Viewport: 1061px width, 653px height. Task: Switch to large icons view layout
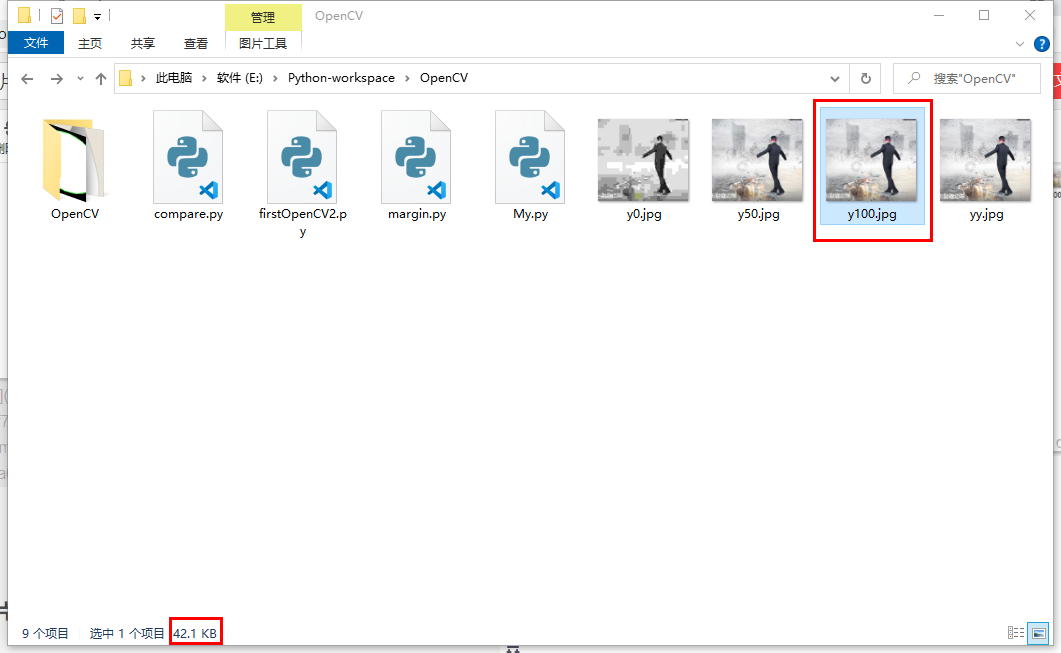(1039, 633)
